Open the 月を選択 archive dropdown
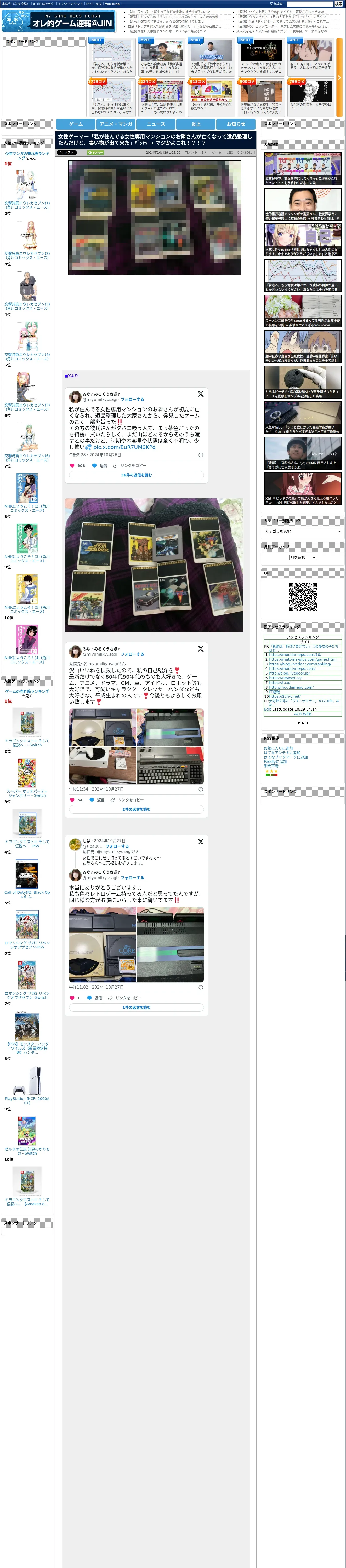Image resolution: width=346 pixels, height=1568 pixels. coord(303,558)
